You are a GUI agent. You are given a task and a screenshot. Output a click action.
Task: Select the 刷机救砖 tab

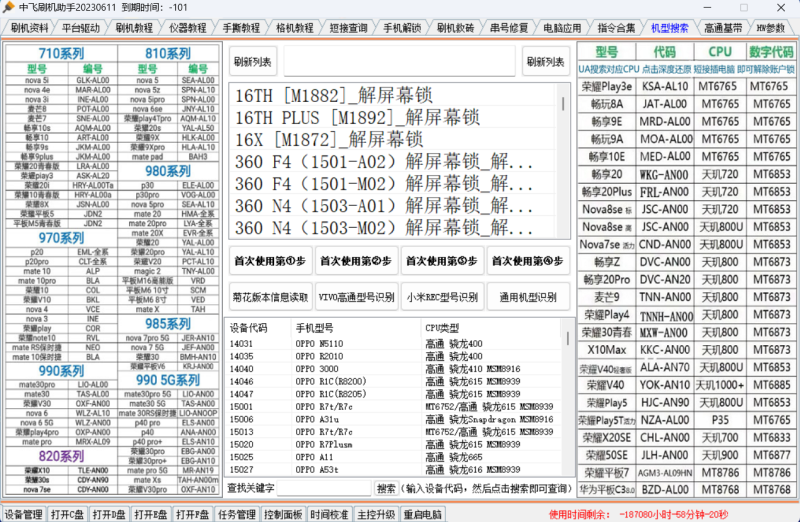click(x=455, y=28)
